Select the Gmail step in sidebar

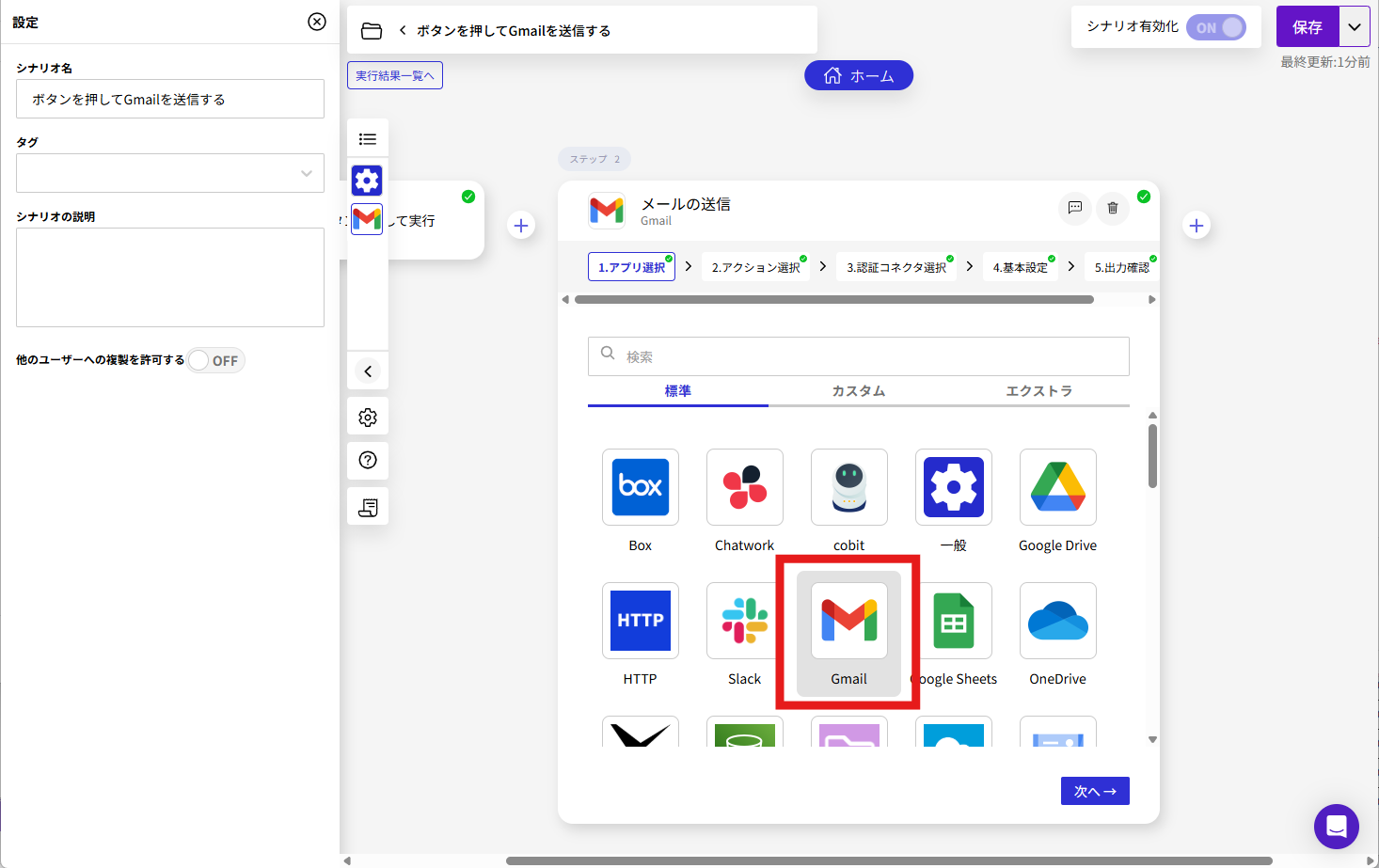[x=367, y=219]
